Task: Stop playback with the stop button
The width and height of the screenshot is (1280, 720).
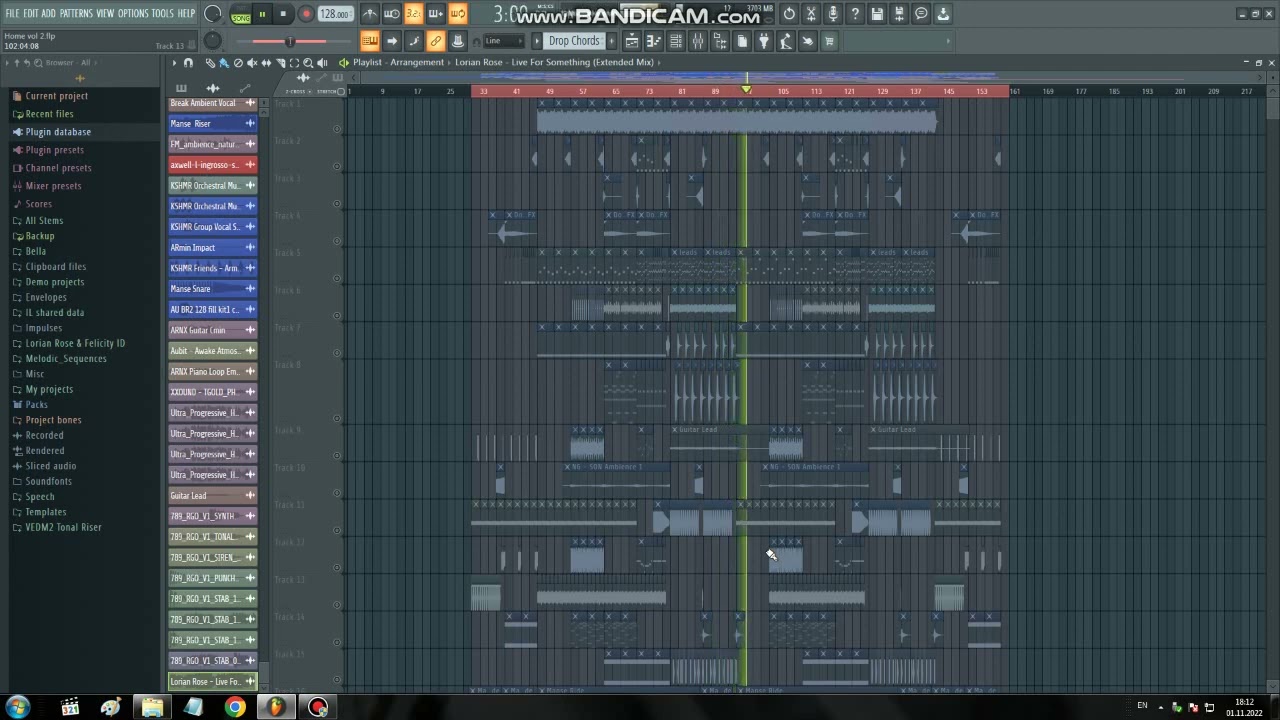Action: (284, 14)
